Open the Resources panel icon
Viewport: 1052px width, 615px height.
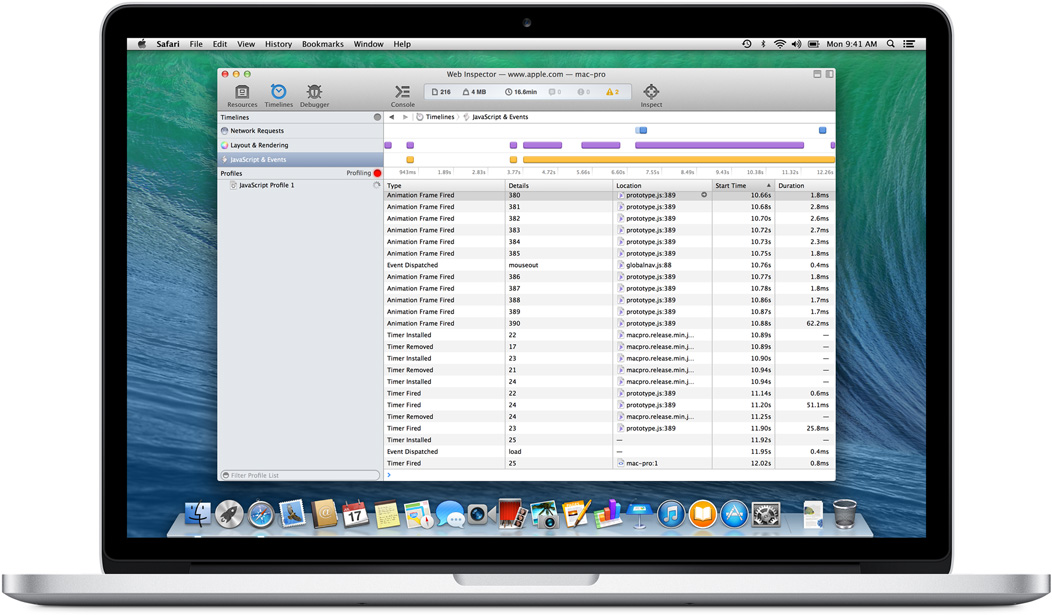point(242,94)
